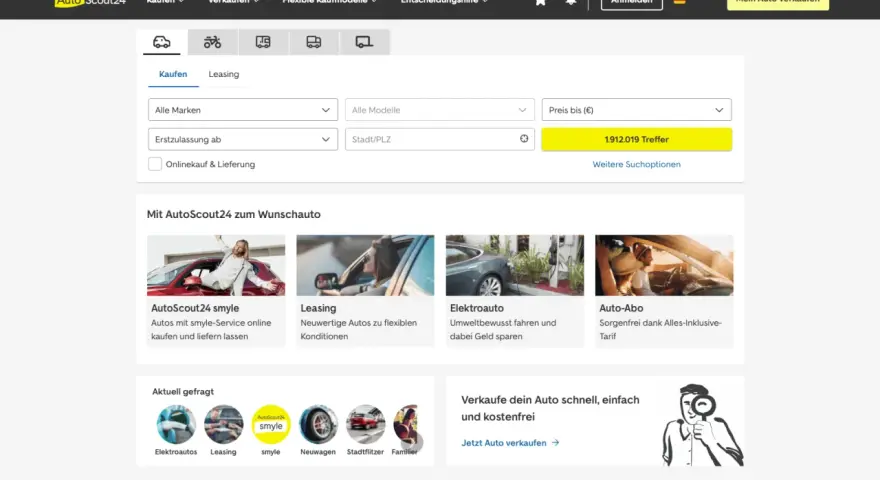Click the arrow next to Jetzt Auto verkaufen
This screenshot has width=880, height=480.
click(556, 443)
